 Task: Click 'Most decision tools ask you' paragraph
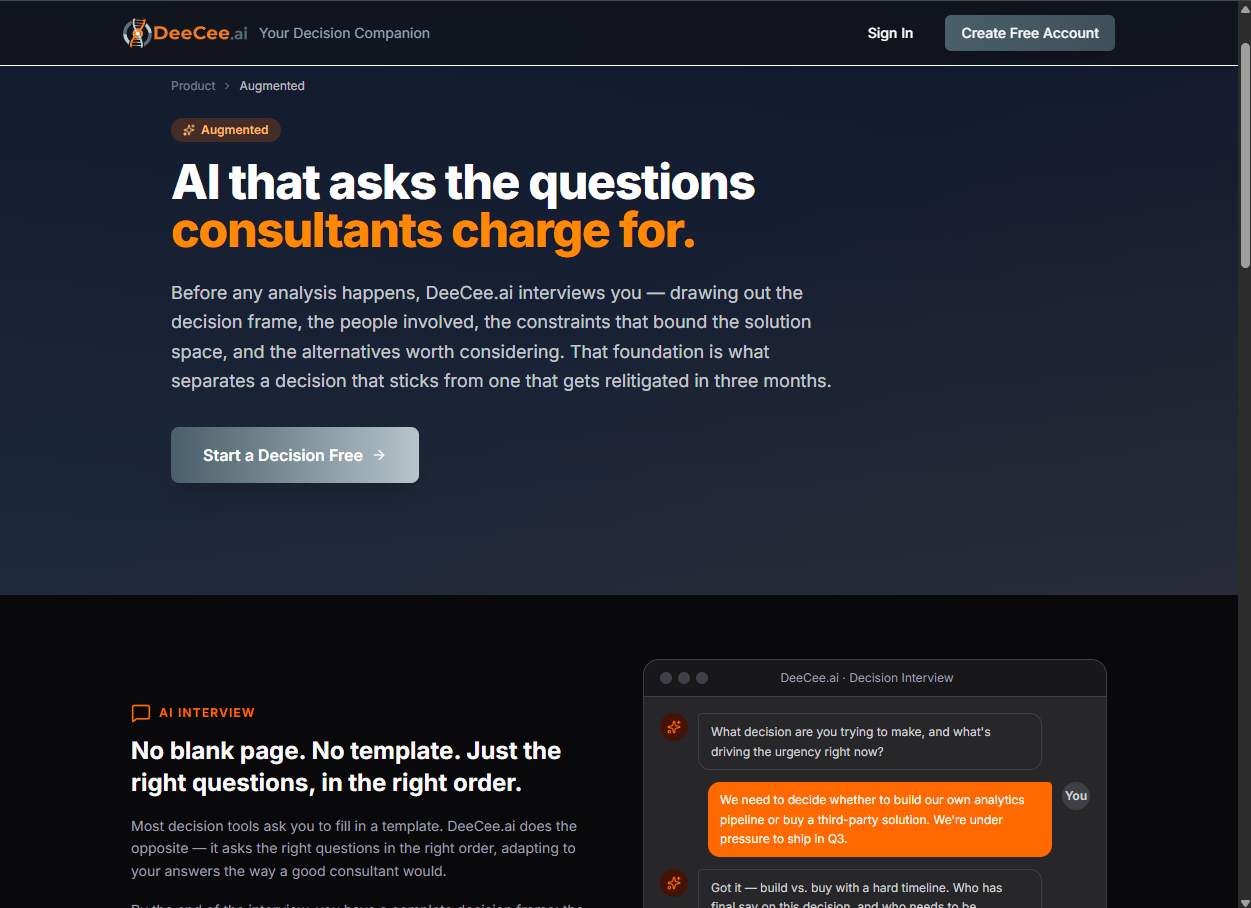click(x=354, y=849)
